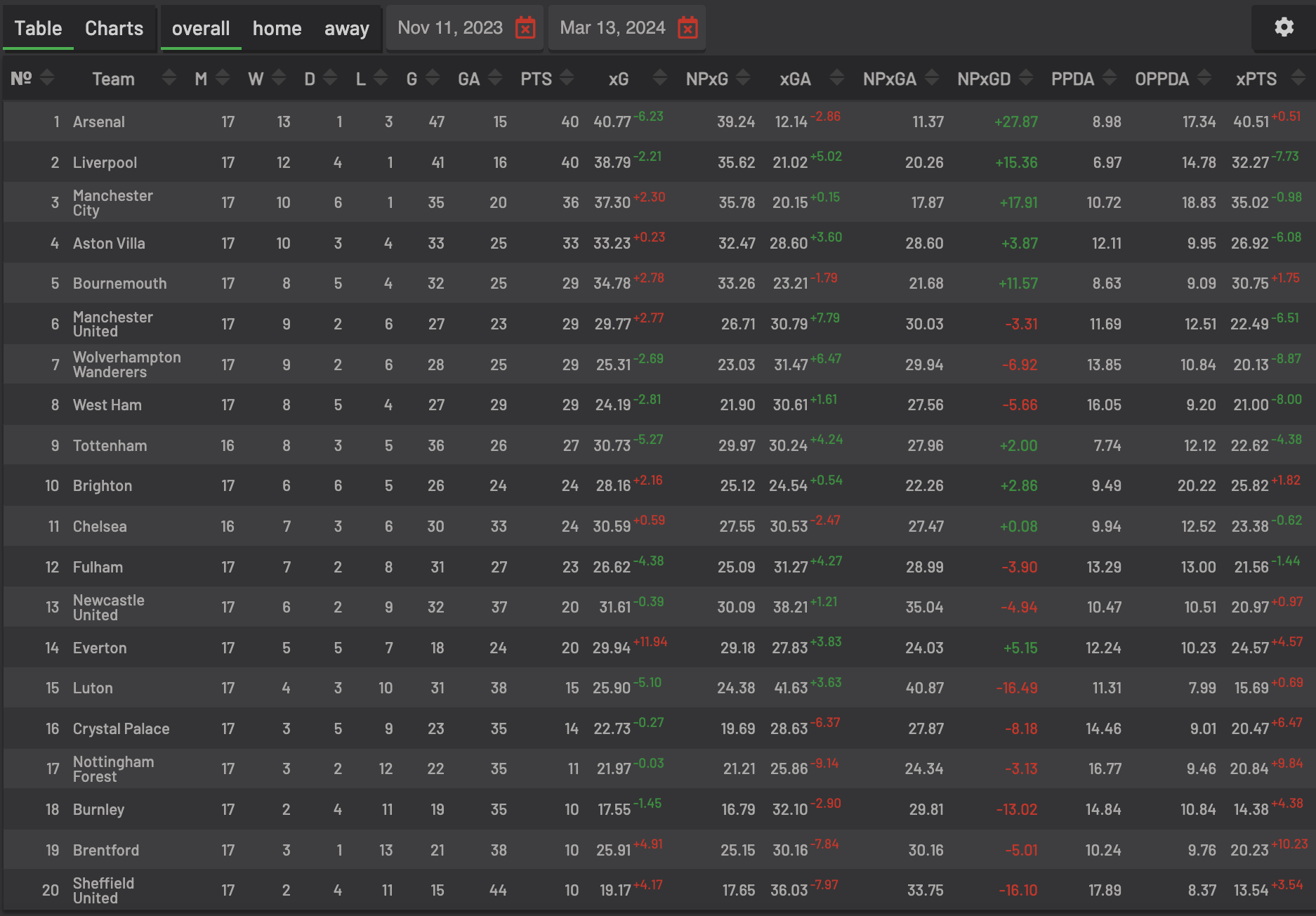Screen dimensions: 1316x916
Task: Clear the Nov 11, 2023 start date
Action: click(x=525, y=28)
